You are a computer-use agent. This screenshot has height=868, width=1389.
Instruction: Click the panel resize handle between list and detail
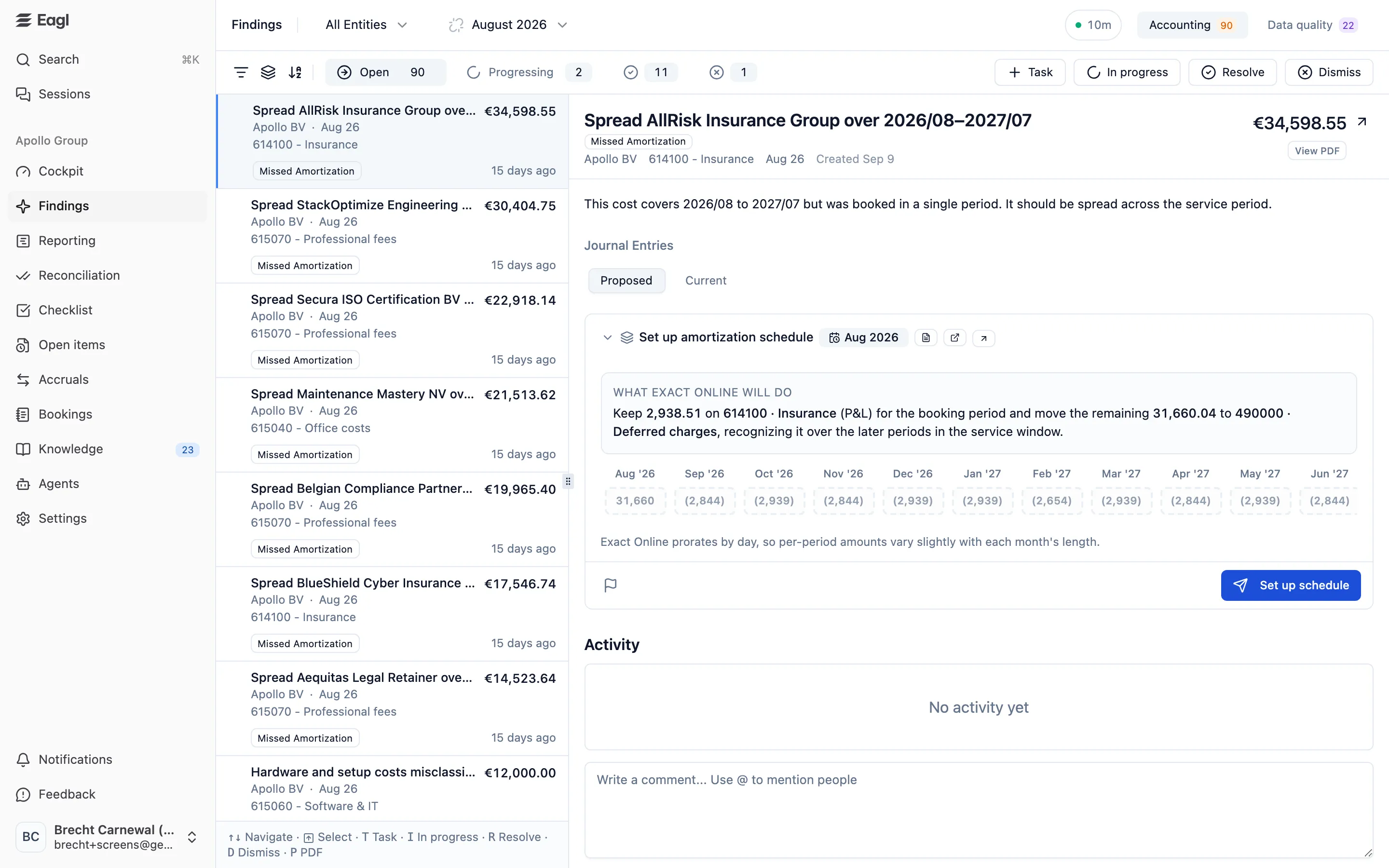point(568,481)
